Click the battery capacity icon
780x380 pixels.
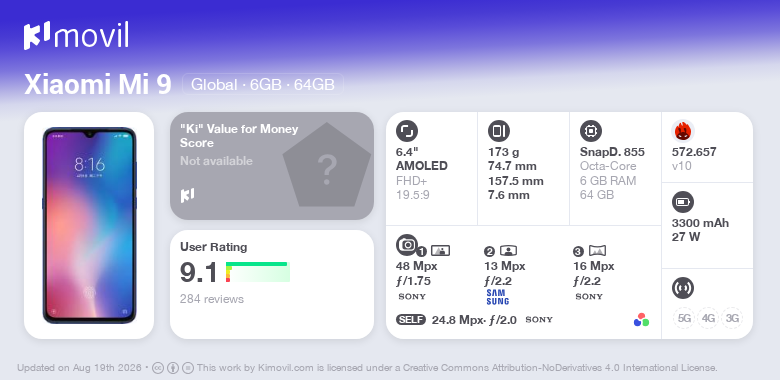click(683, 202)
